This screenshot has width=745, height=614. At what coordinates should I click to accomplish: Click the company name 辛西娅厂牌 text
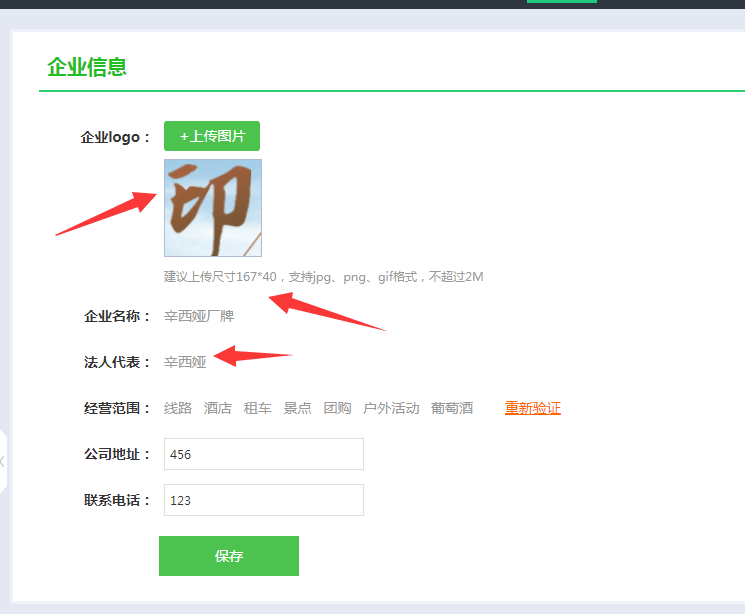click(x=199, y=316)
